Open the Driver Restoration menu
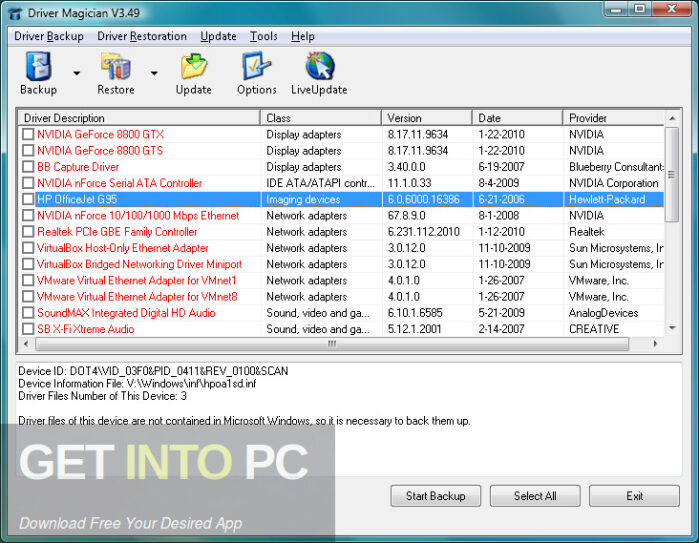Viewport: 699px width, 543px height. [x=142, y=36]
